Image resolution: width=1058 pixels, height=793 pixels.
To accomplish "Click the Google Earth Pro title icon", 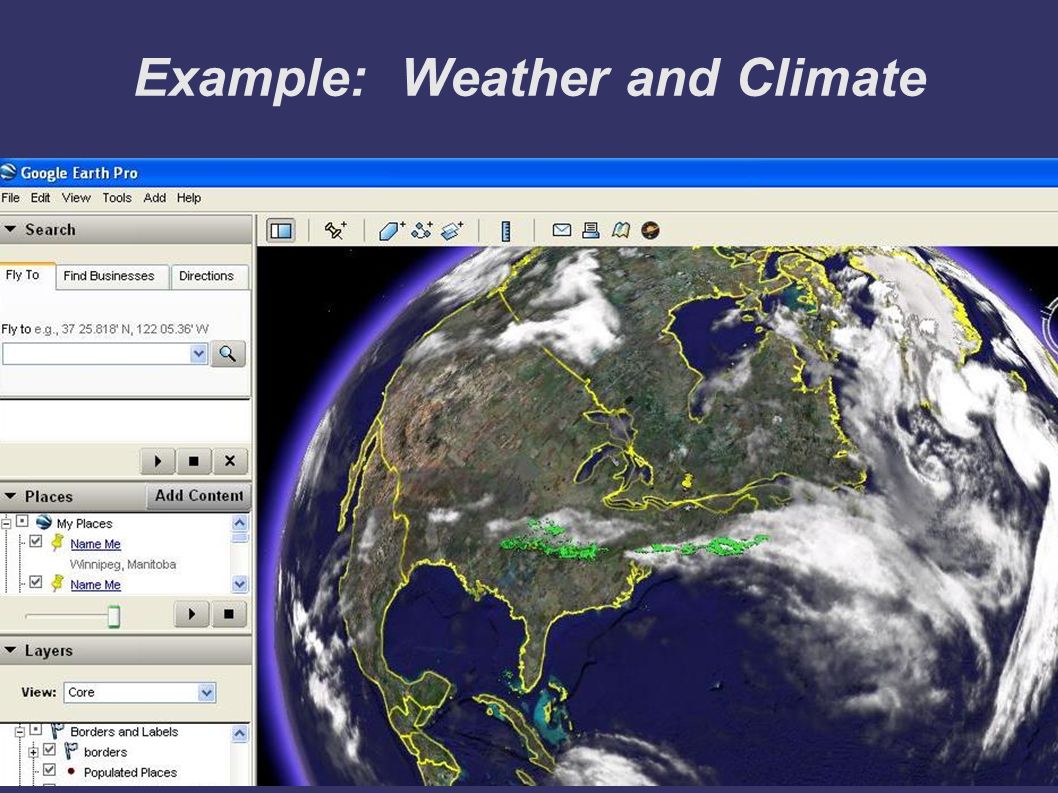I will coord(8,173).
